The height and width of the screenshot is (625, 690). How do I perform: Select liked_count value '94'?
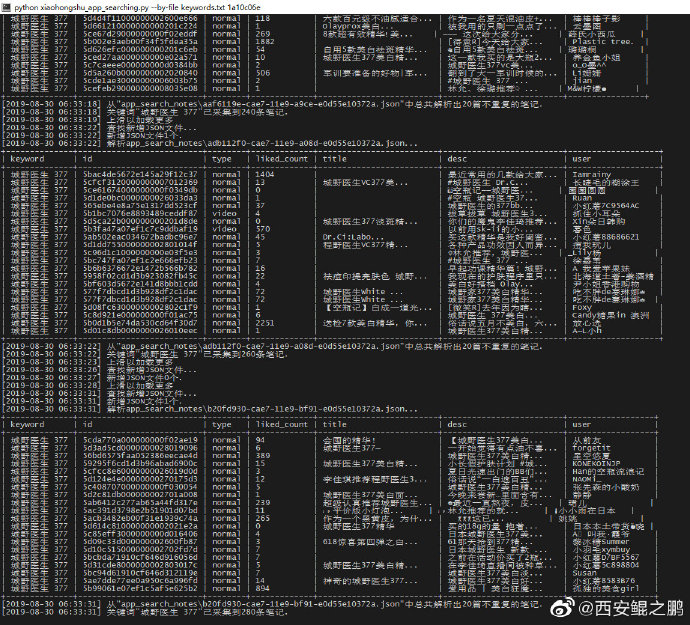(x=260, y=440)
